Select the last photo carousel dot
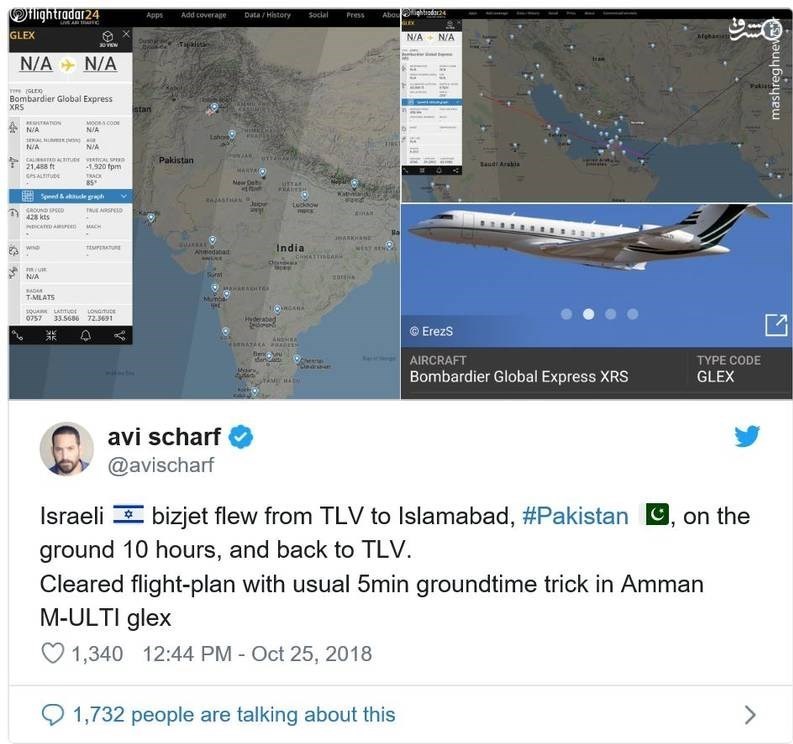Image resolution: width=793 pixels, height=744 pixels. click(x=633, y=314)
